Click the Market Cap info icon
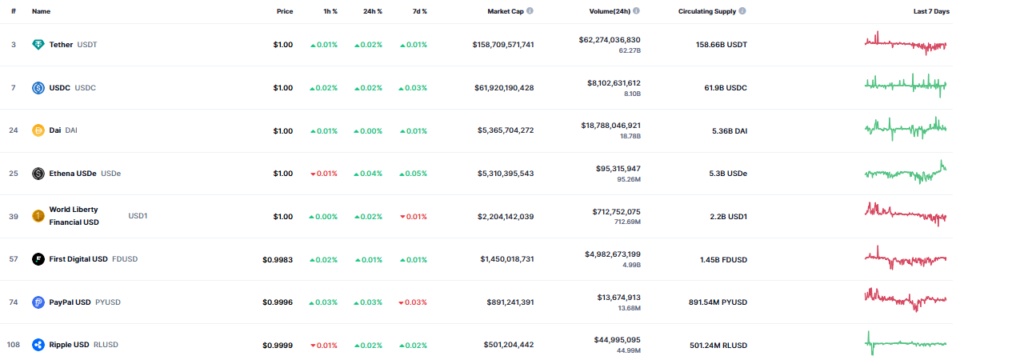1024x364 pixels. coord(530,11)
